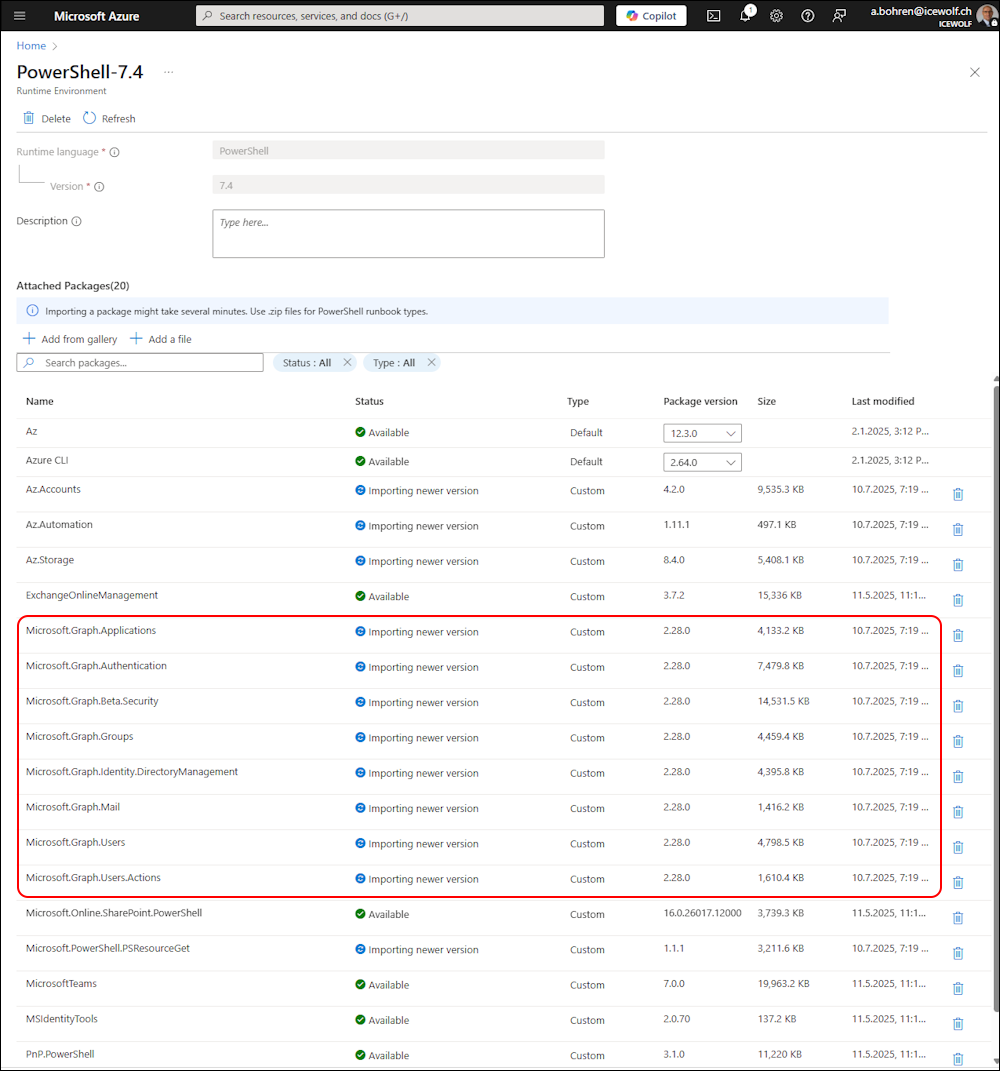This screenshot has height=1071, width=1000.
Task: Click the Delete button in the toolbar
Action: (x=46, y=118)
